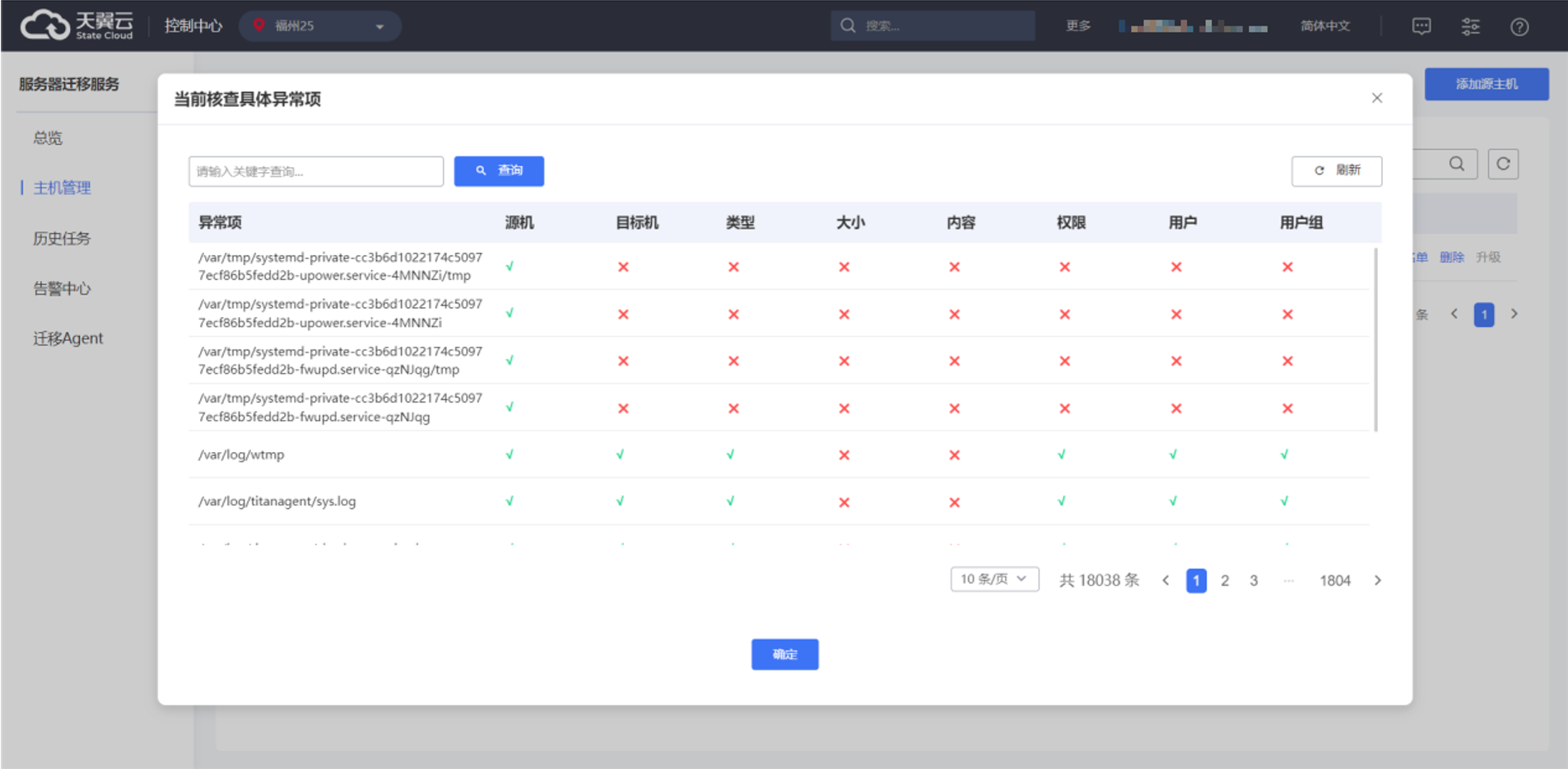Click the 类型 column header
1568x769 pixels.
pos(740,222)
